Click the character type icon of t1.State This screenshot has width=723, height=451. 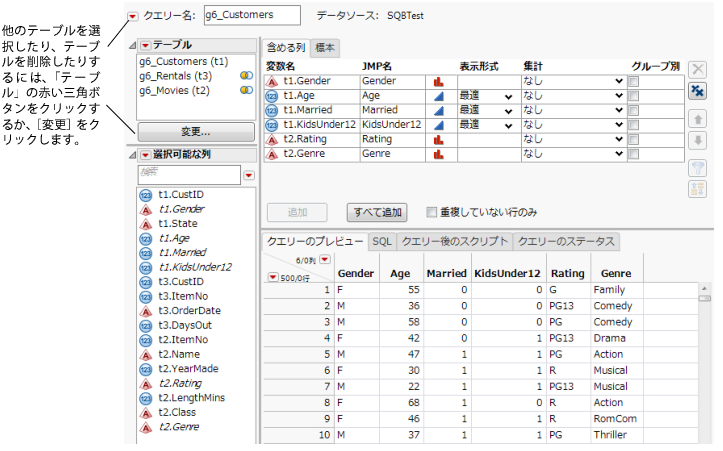coord(146,224)
